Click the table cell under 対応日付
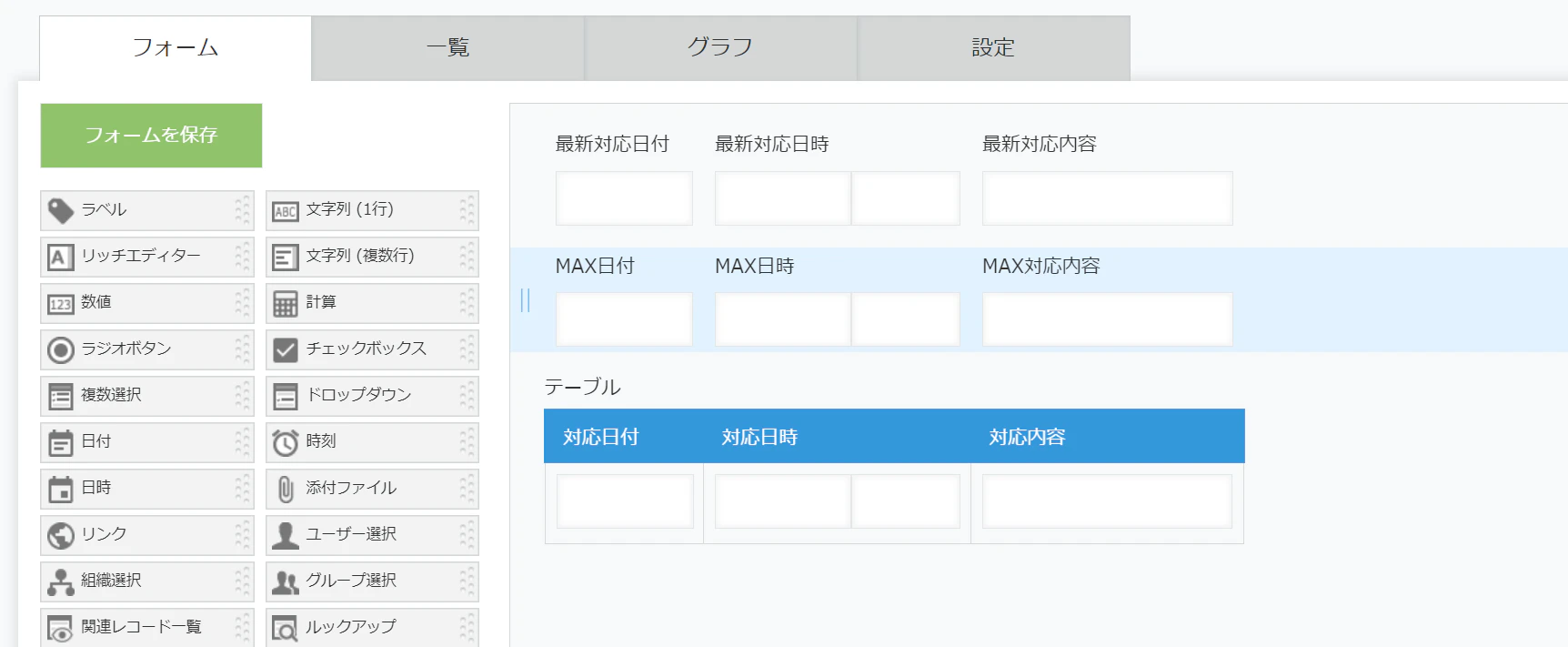This screenshot has width=1568, height=647. coord(625,501)
